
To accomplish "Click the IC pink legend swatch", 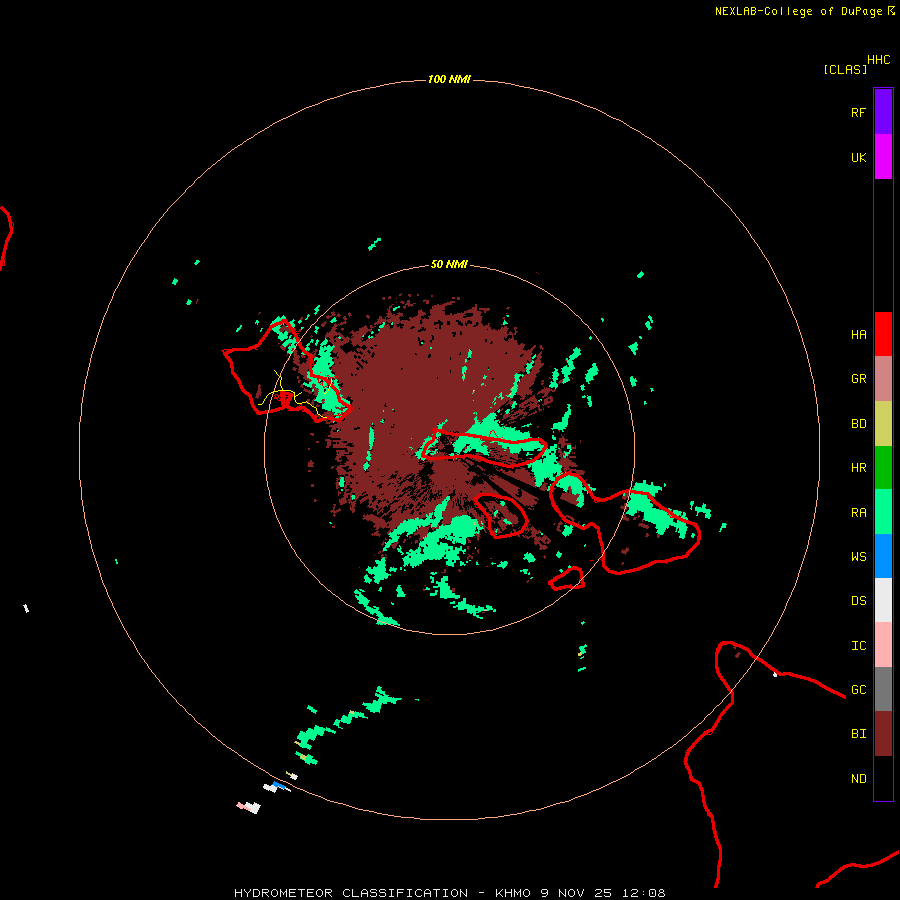I will pos(883,645).
